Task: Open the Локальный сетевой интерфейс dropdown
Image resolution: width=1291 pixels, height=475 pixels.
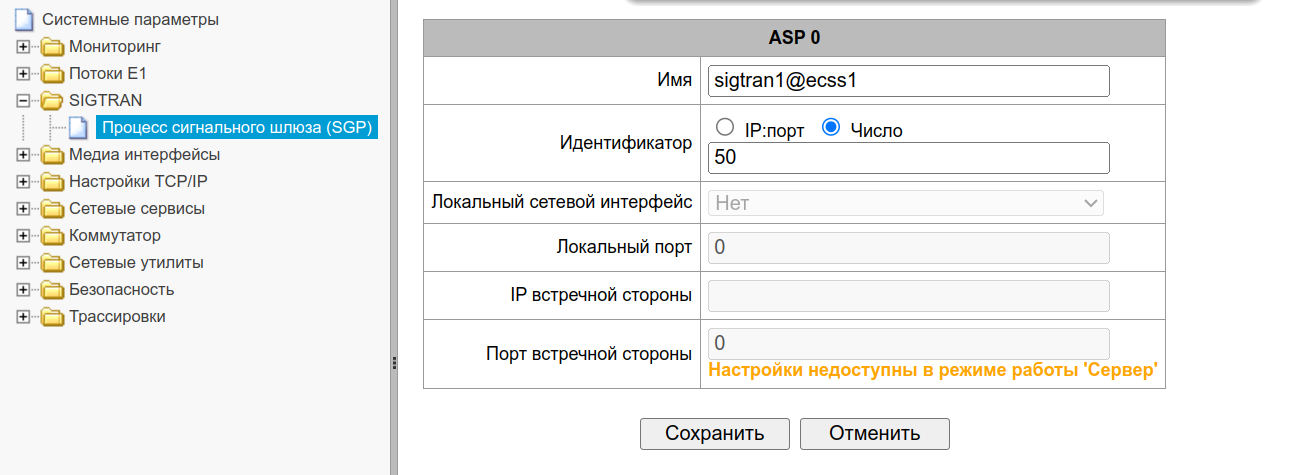Action: (x=906, y=203)
